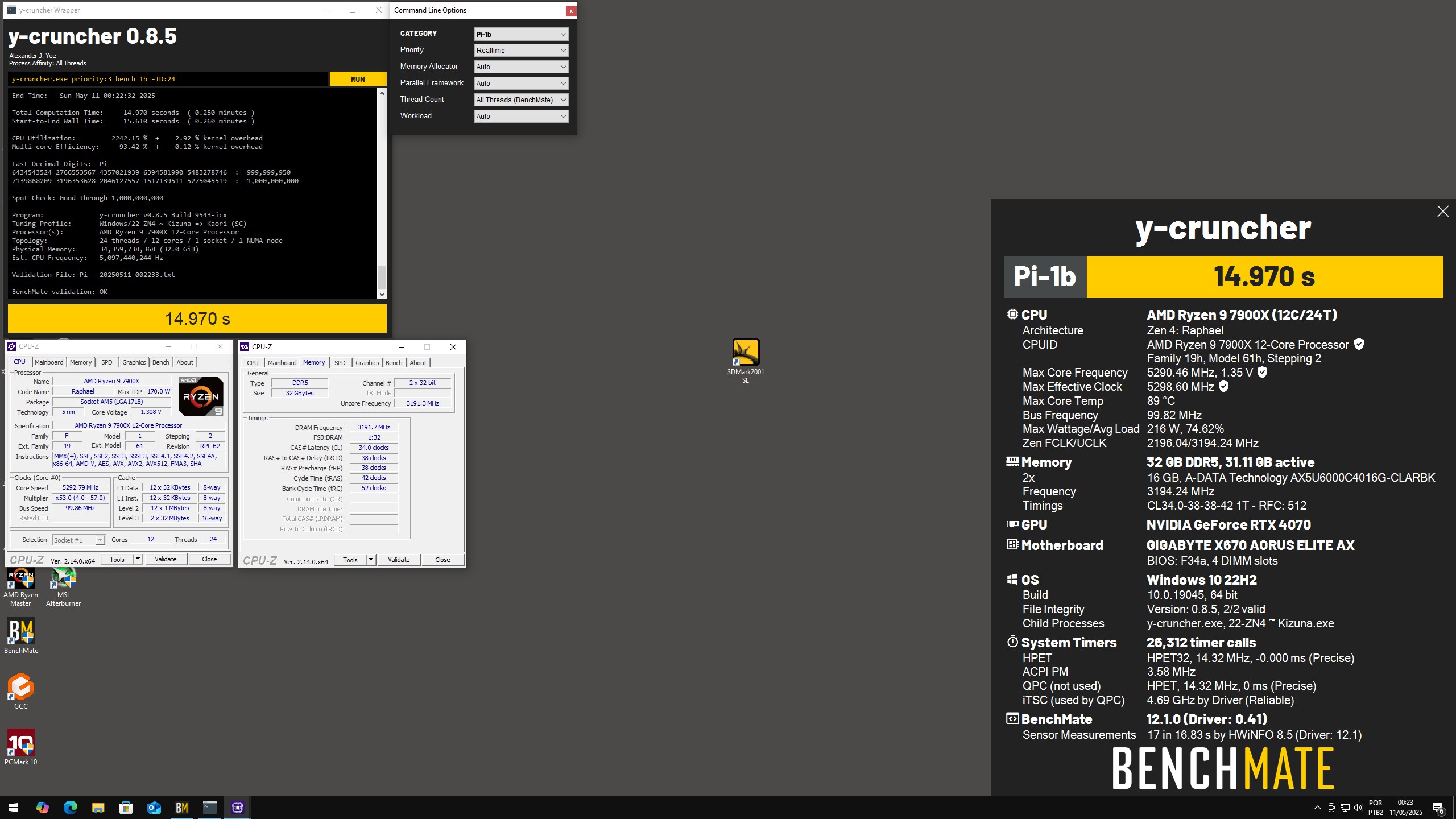Expand the Tools arrow in the left CPU-Z window
Viewport: 1456px width, 819px height.
coord(138,559)
